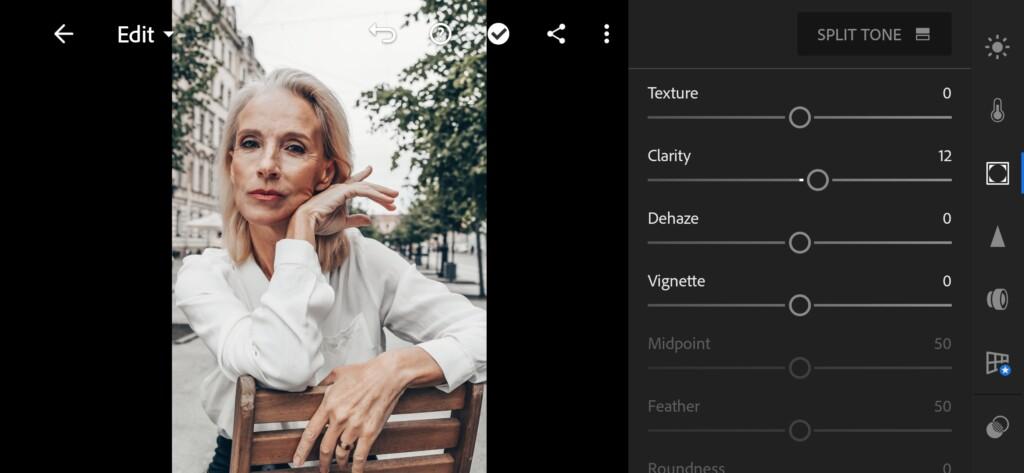Open the Detail triangle panel
The width and height of the screenshot is (1024, 473).
click(x=997, y=236)
